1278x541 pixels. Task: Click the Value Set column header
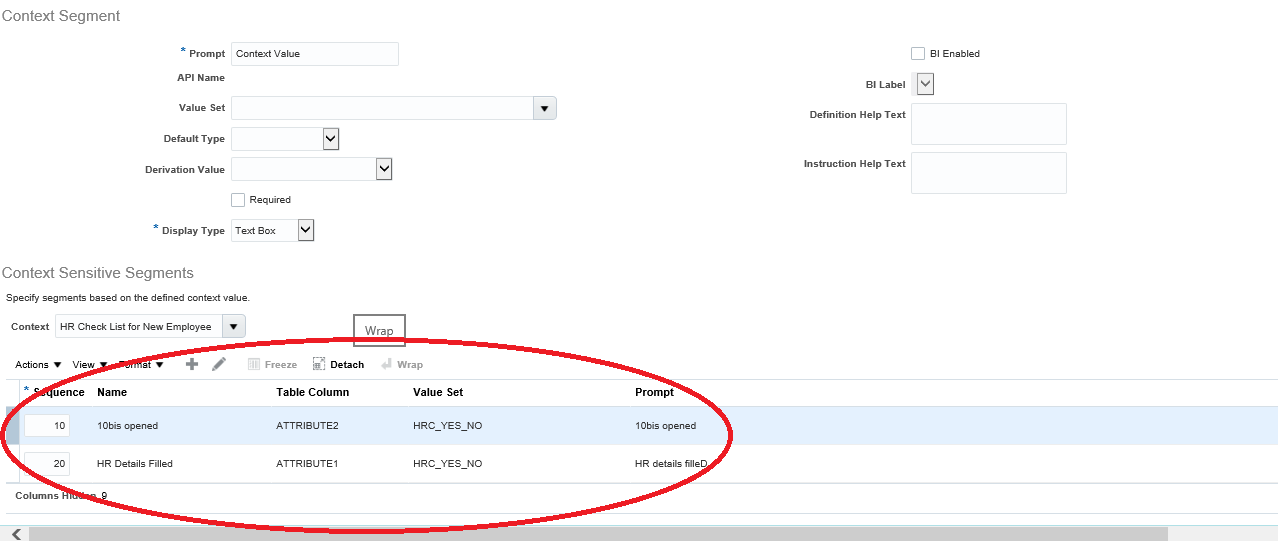tap(438, 393)
